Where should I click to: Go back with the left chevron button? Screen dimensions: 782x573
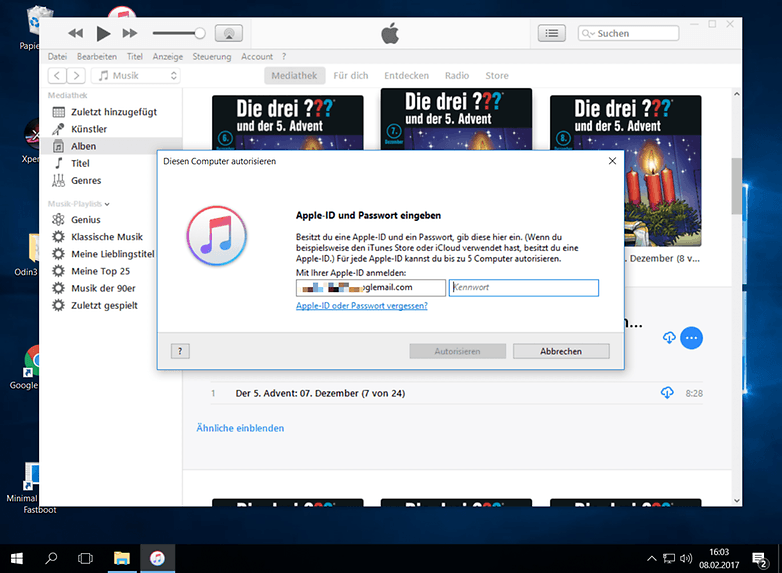pos(57,76)
